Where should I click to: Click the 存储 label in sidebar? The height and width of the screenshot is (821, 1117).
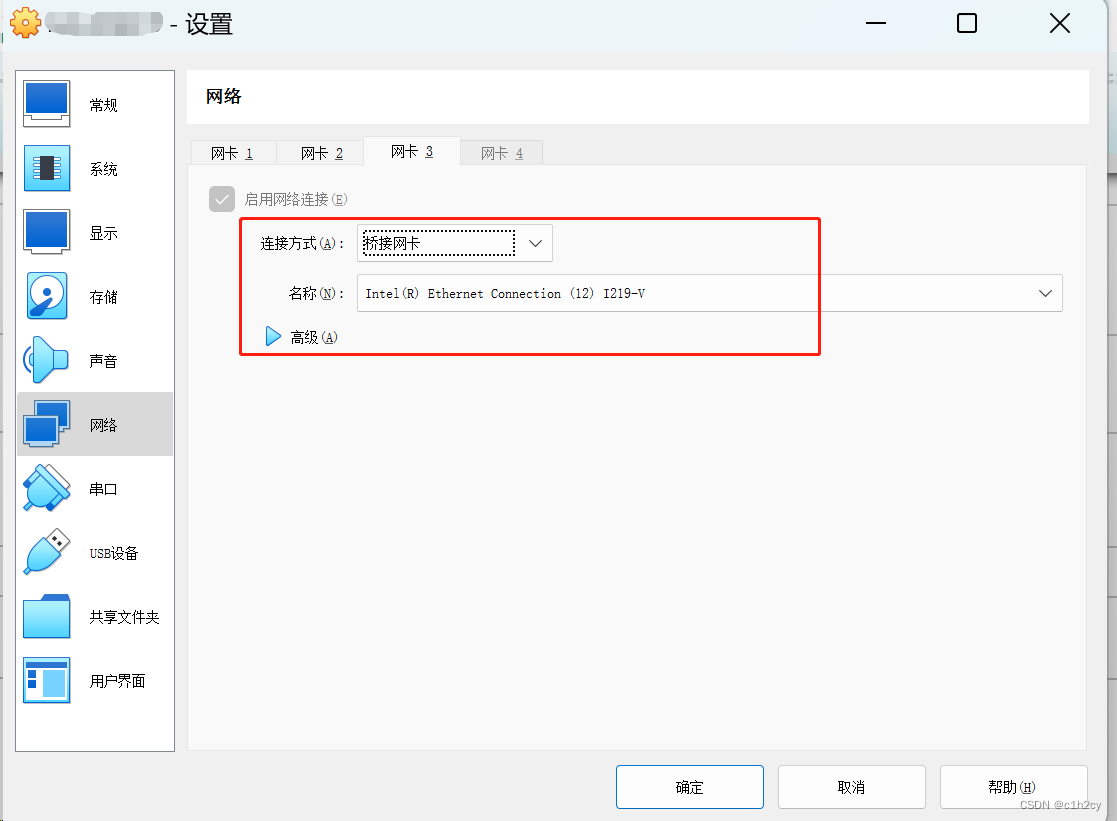(103, 297)
